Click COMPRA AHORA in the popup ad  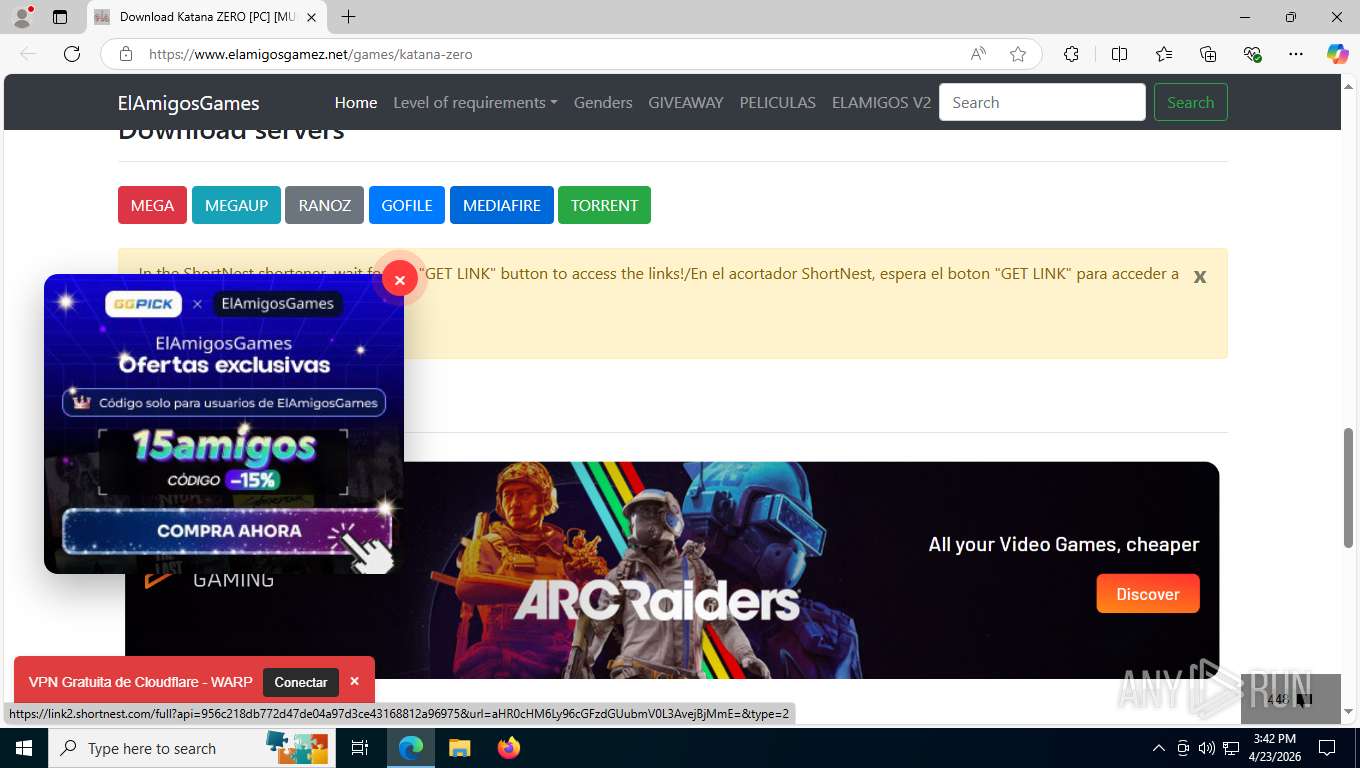pos(228,531)
